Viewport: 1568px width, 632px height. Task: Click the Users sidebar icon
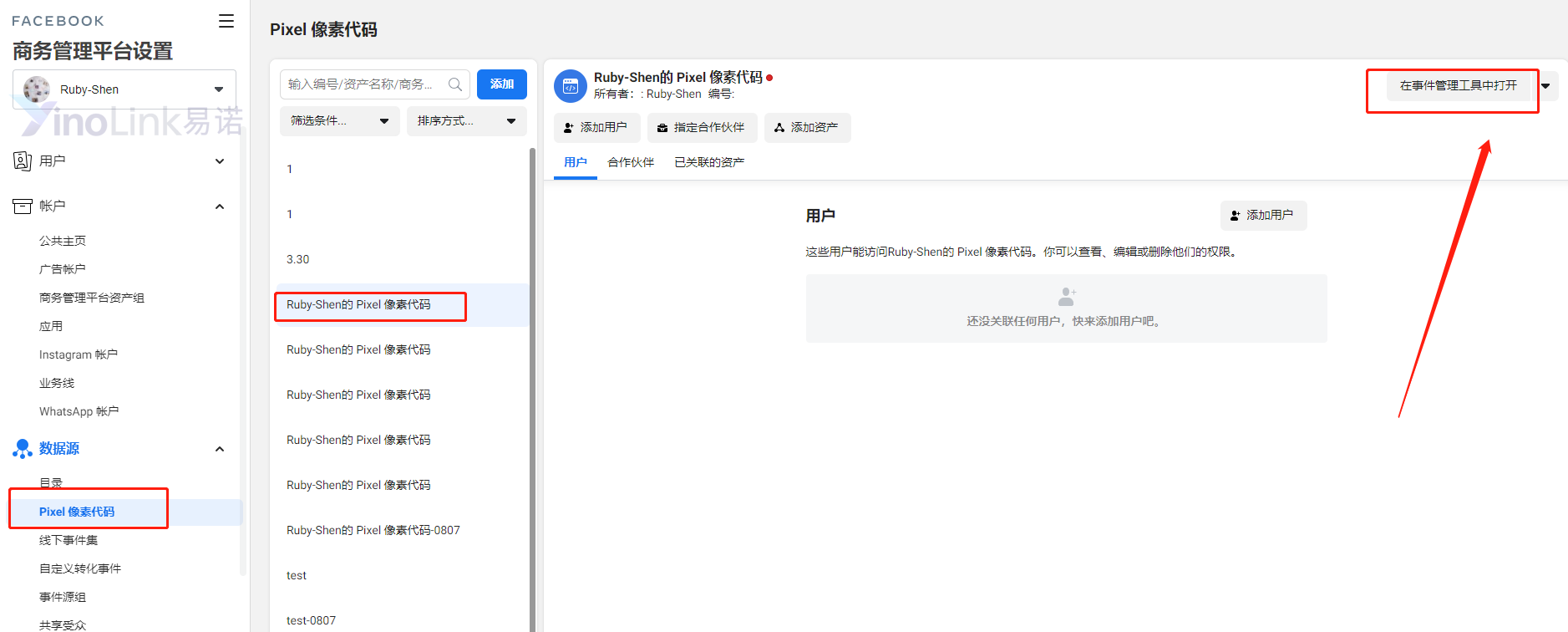[23, 161]
